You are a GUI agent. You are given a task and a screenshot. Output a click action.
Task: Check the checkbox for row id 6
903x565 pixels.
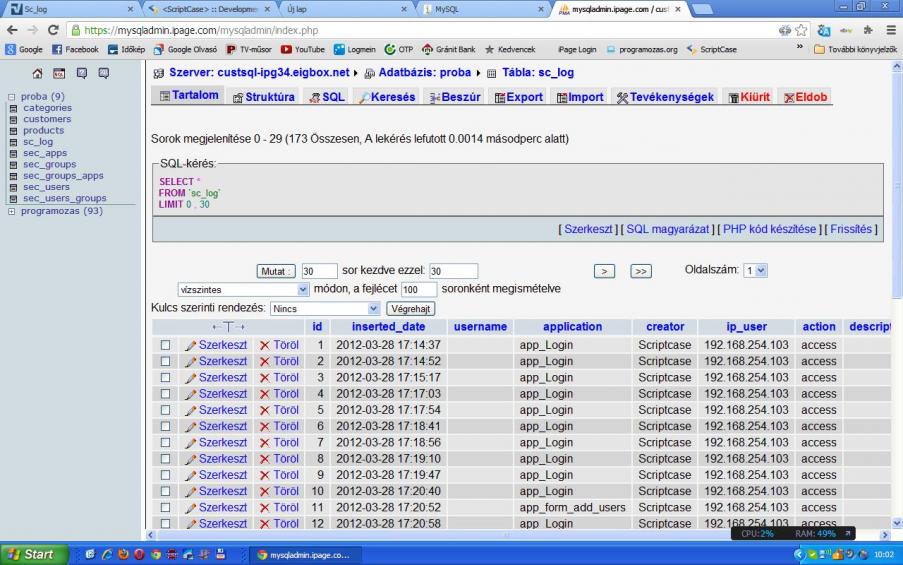[x=165, y=426]
